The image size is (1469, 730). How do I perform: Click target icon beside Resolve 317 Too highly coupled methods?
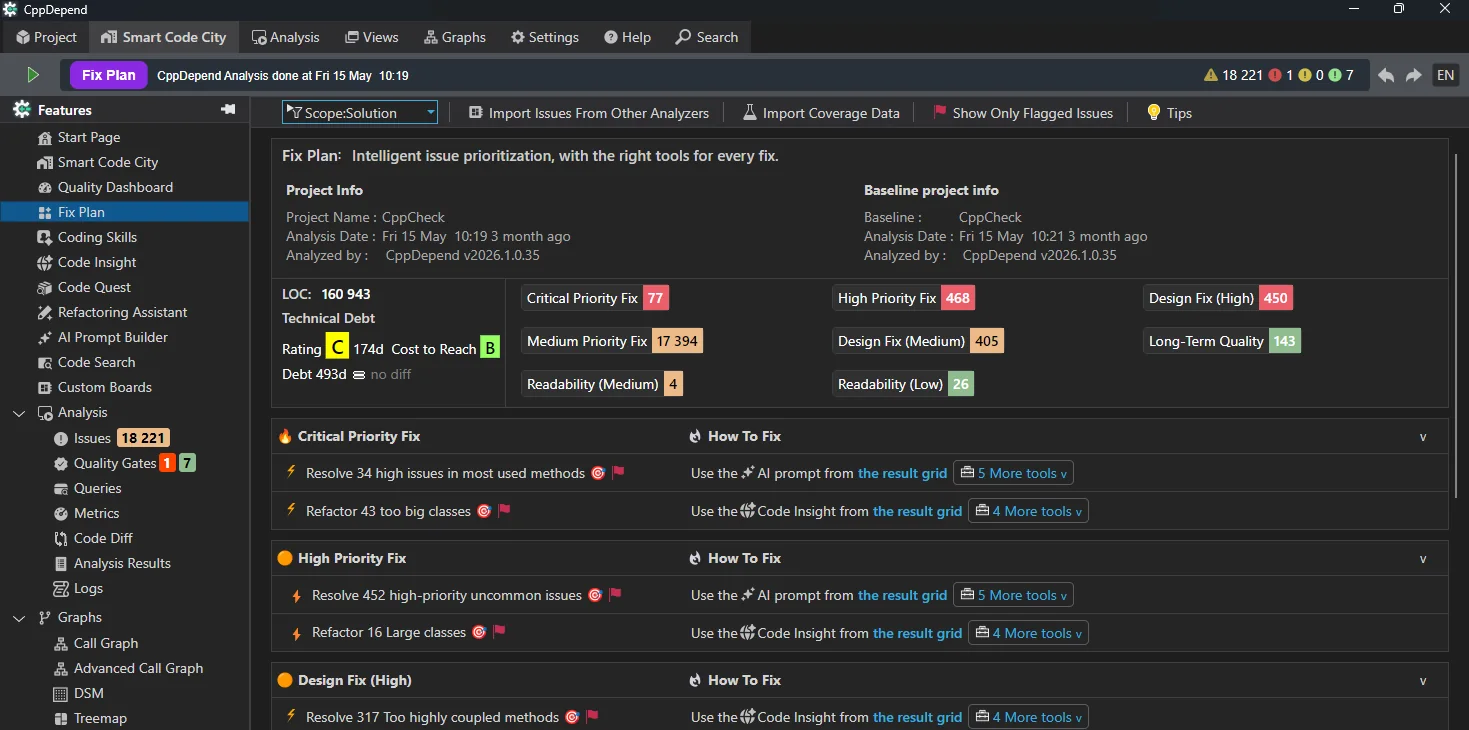(x=572, y=717)
